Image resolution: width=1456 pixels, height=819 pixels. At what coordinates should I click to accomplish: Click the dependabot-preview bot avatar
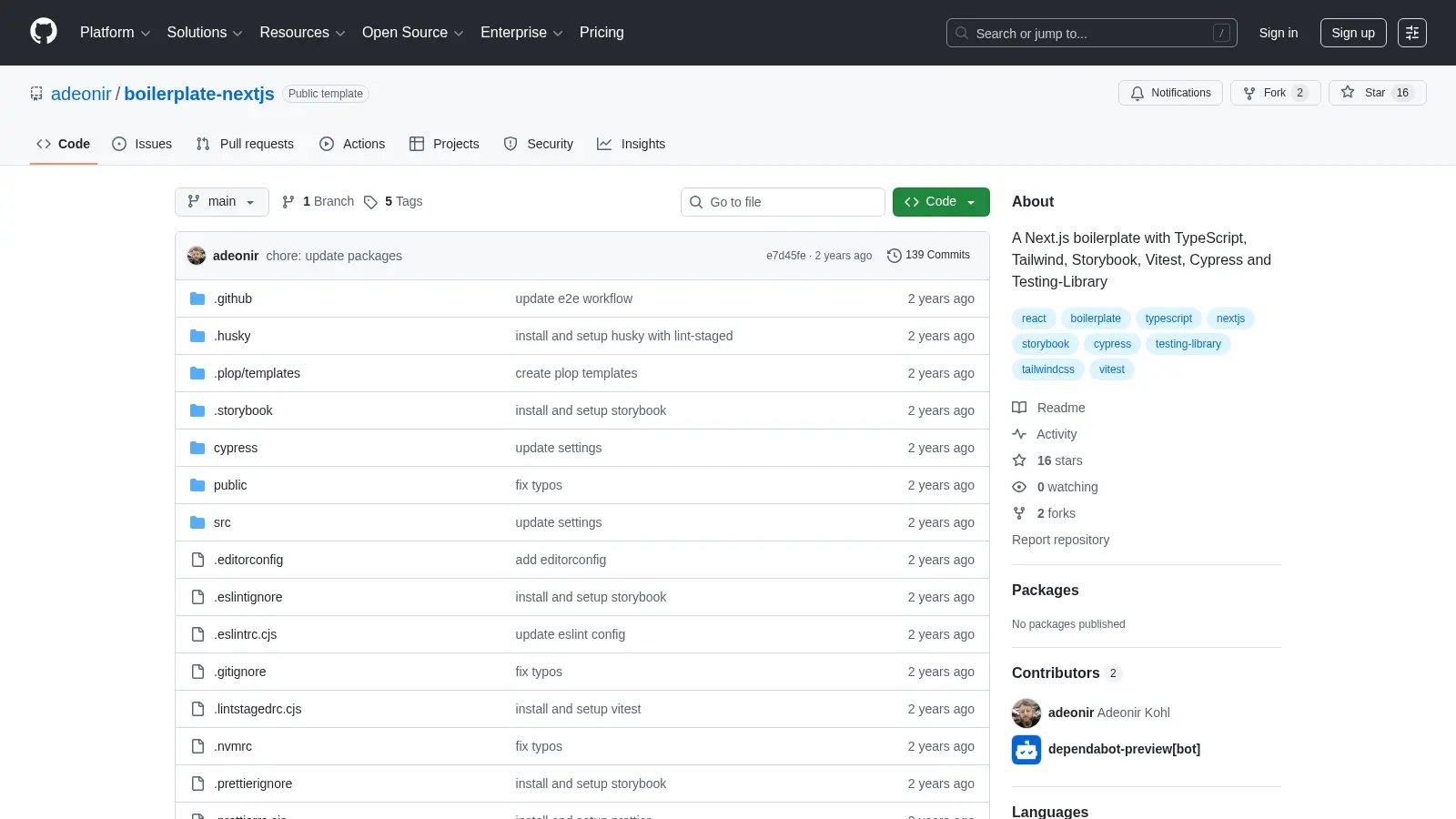pyautogui.click(x=1026, y=750)
